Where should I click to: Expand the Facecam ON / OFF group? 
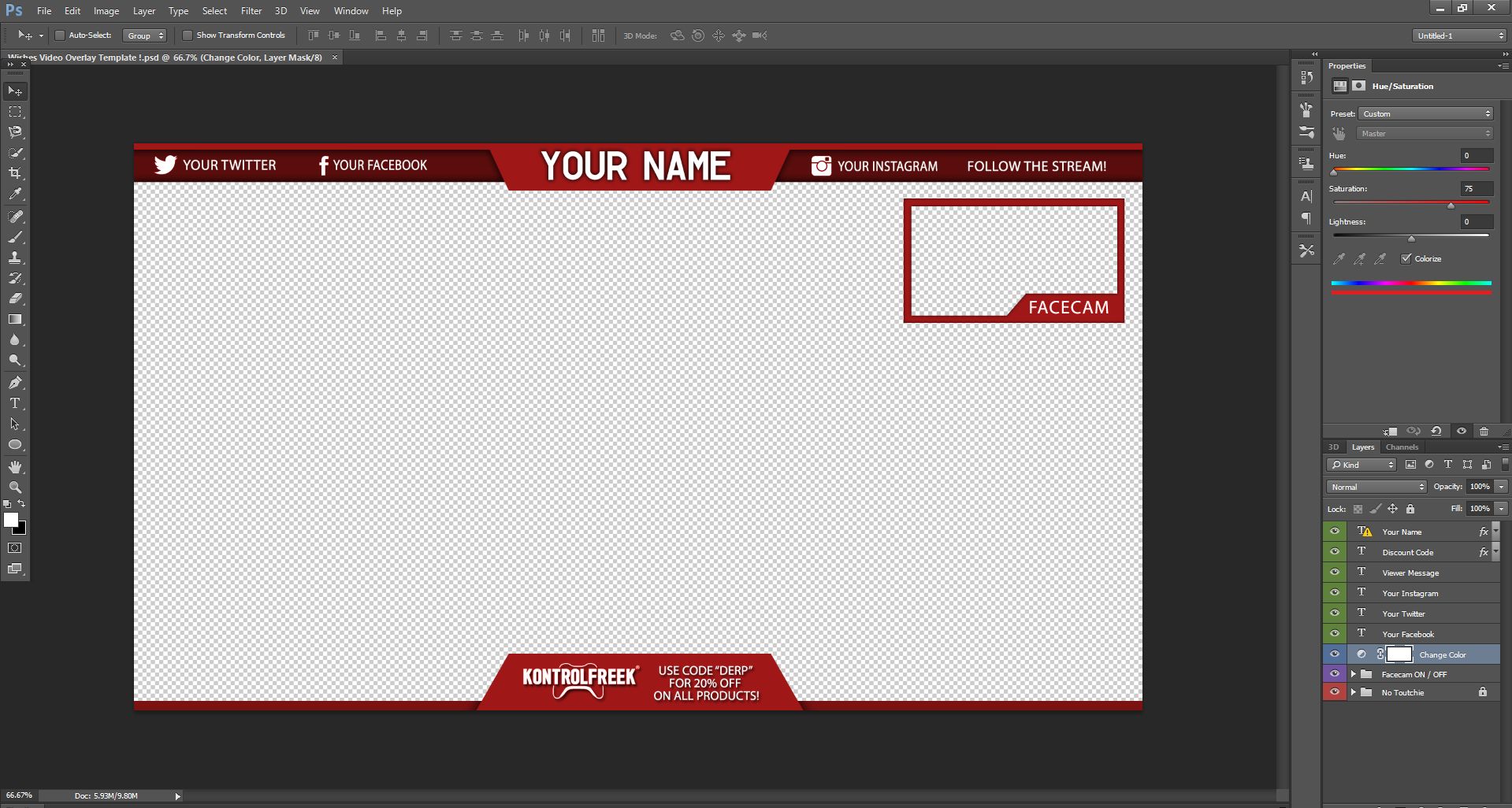pyautogui.click(x=1353, y=674)
